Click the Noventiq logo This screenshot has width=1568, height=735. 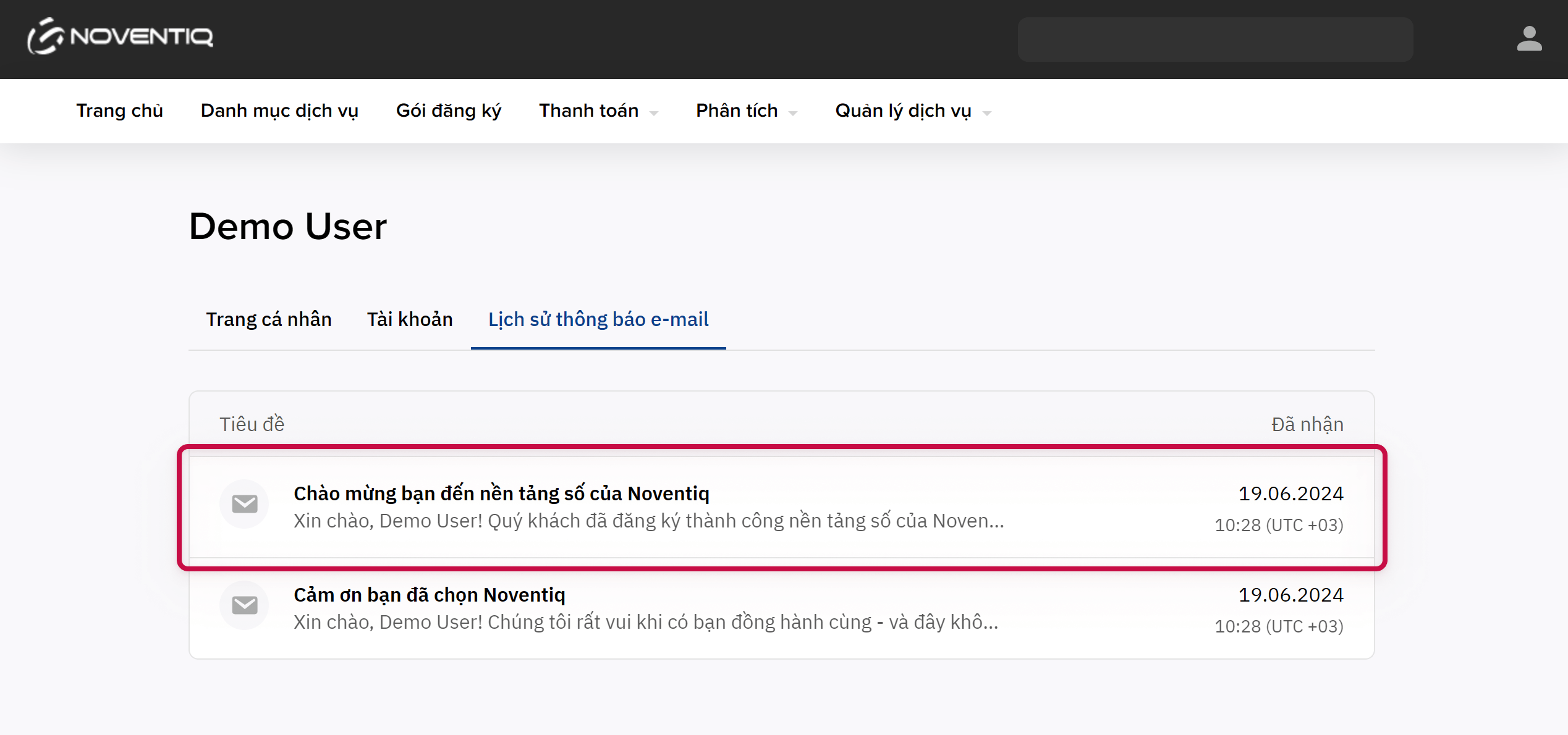121,36
